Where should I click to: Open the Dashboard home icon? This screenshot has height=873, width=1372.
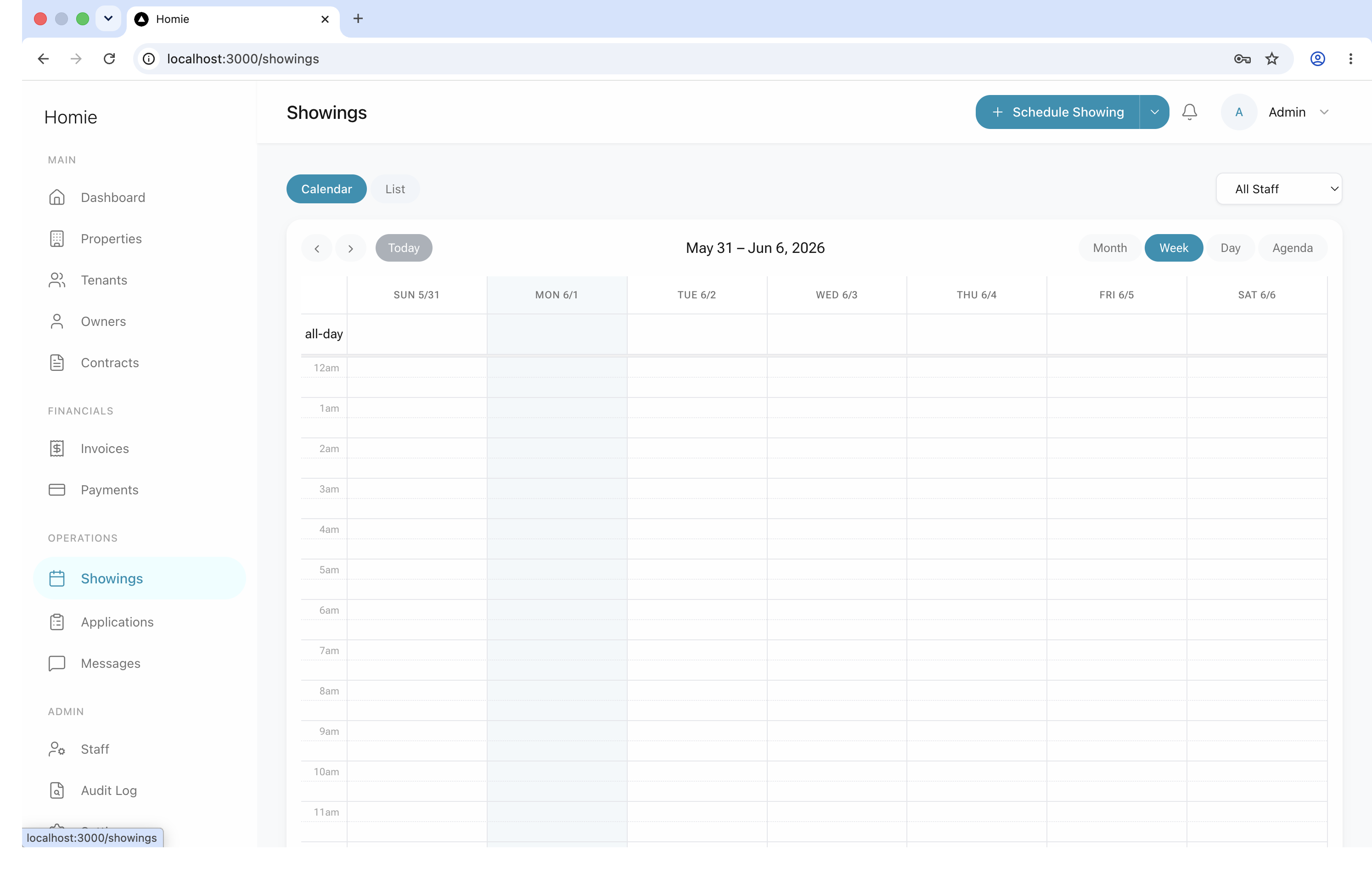[x=57, y=198]
